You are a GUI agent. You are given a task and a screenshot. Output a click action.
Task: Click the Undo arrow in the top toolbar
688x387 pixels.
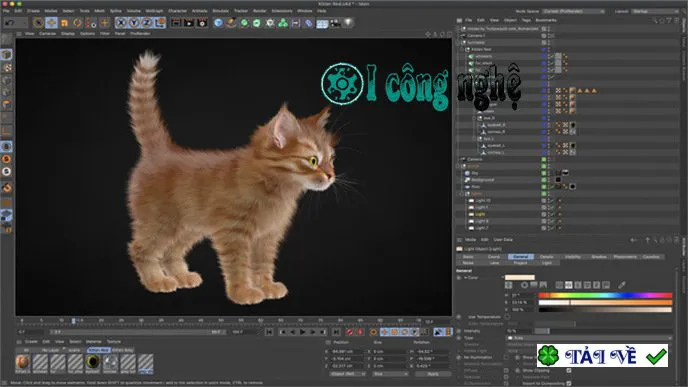coord(9,22)
